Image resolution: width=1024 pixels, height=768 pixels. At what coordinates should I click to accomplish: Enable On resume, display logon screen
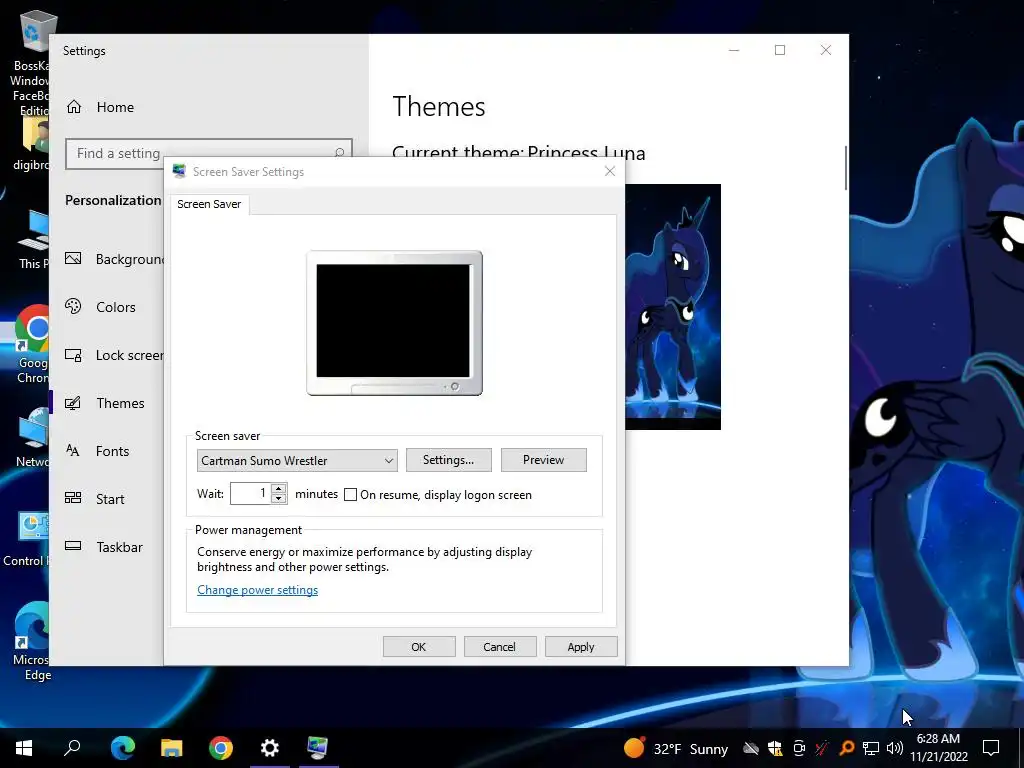click(351, 495)
